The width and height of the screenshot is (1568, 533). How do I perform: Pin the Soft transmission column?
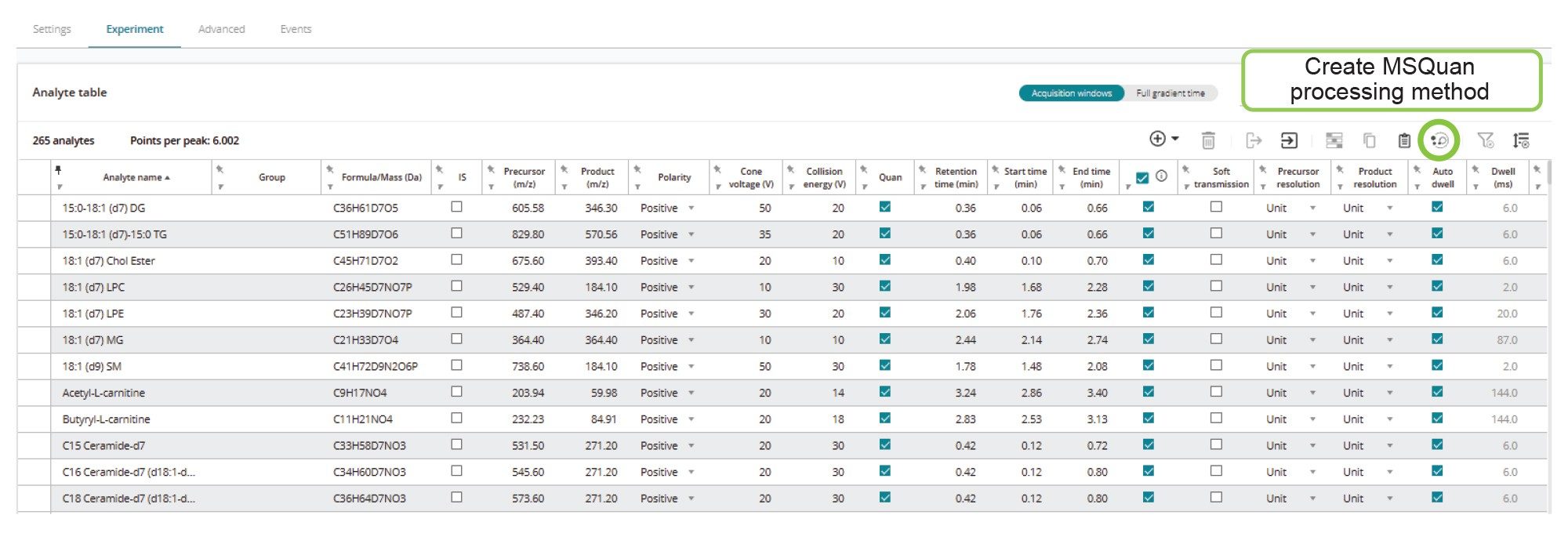click(1186, 169)
